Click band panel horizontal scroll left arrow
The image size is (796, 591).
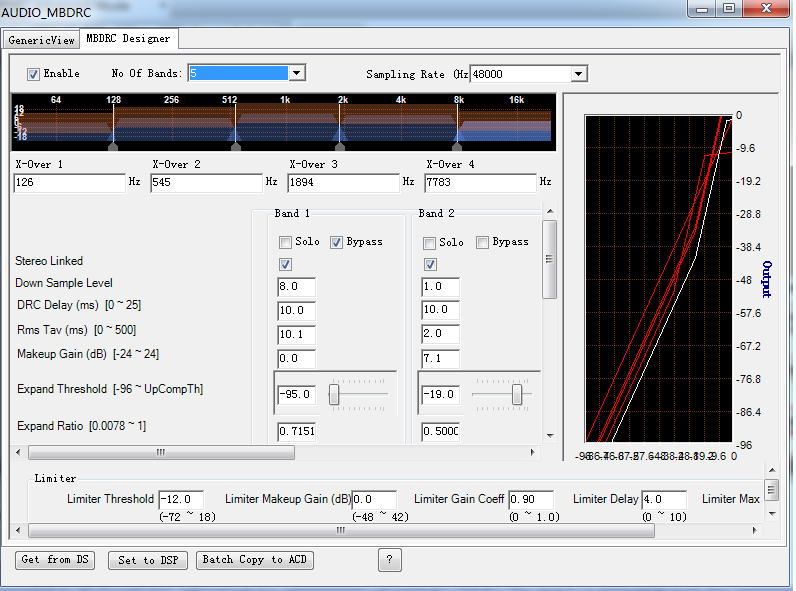[x=19, y=452]
